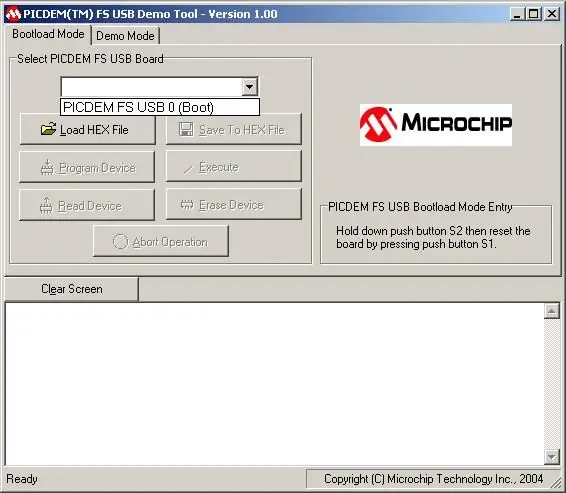Open the board selection dropdown arrow

249,87
